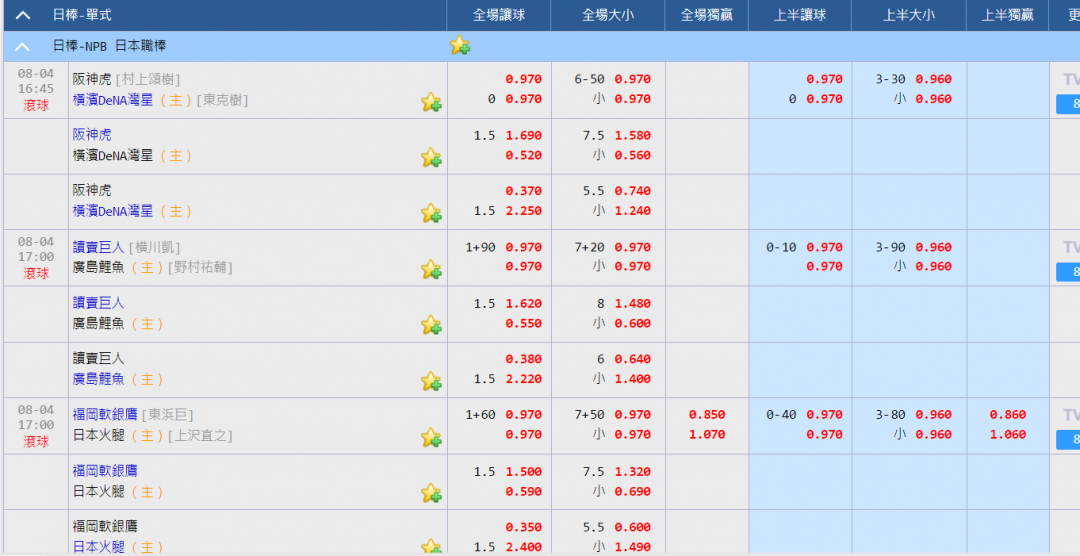
Task: Select 全場獨贏 column header
Action: click(707, 15)
